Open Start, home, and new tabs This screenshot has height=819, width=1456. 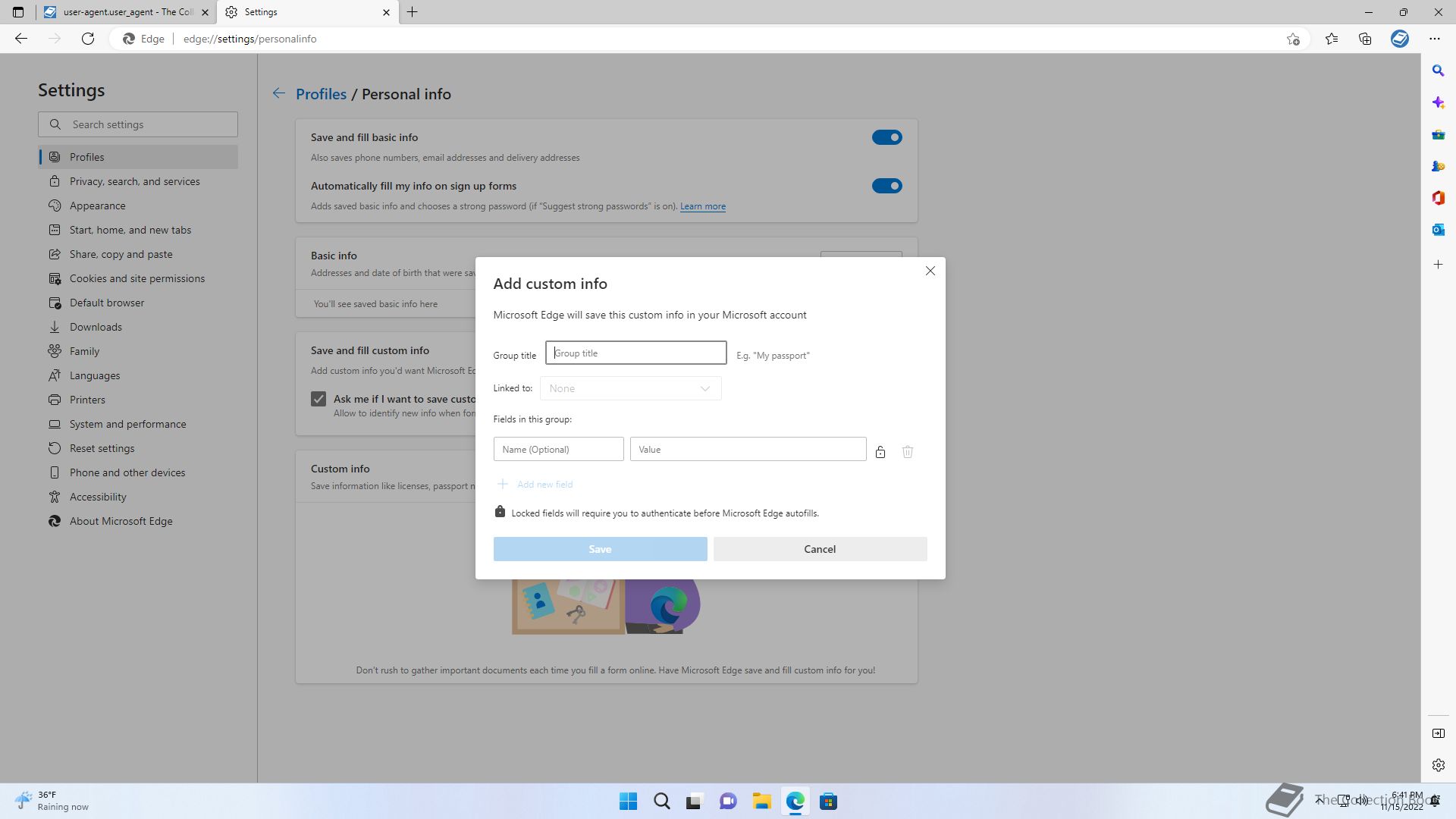pyautogui.click(x=138, y=230)
